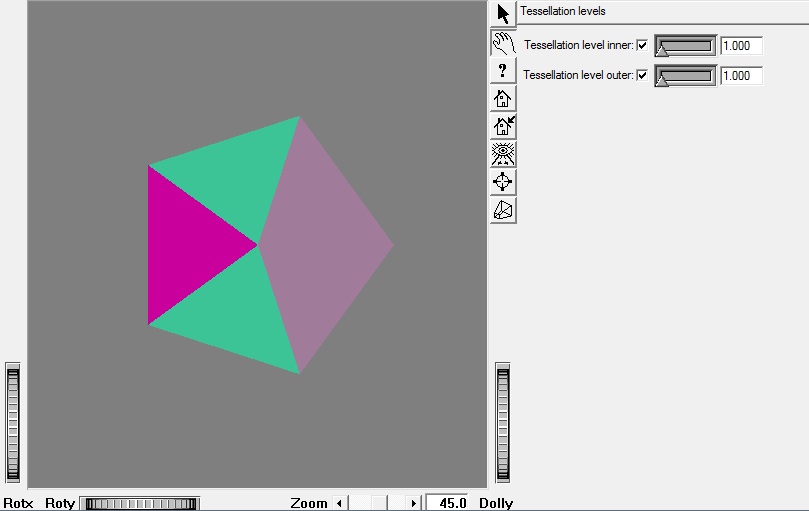Click the View All eye icon

[503, 154]
